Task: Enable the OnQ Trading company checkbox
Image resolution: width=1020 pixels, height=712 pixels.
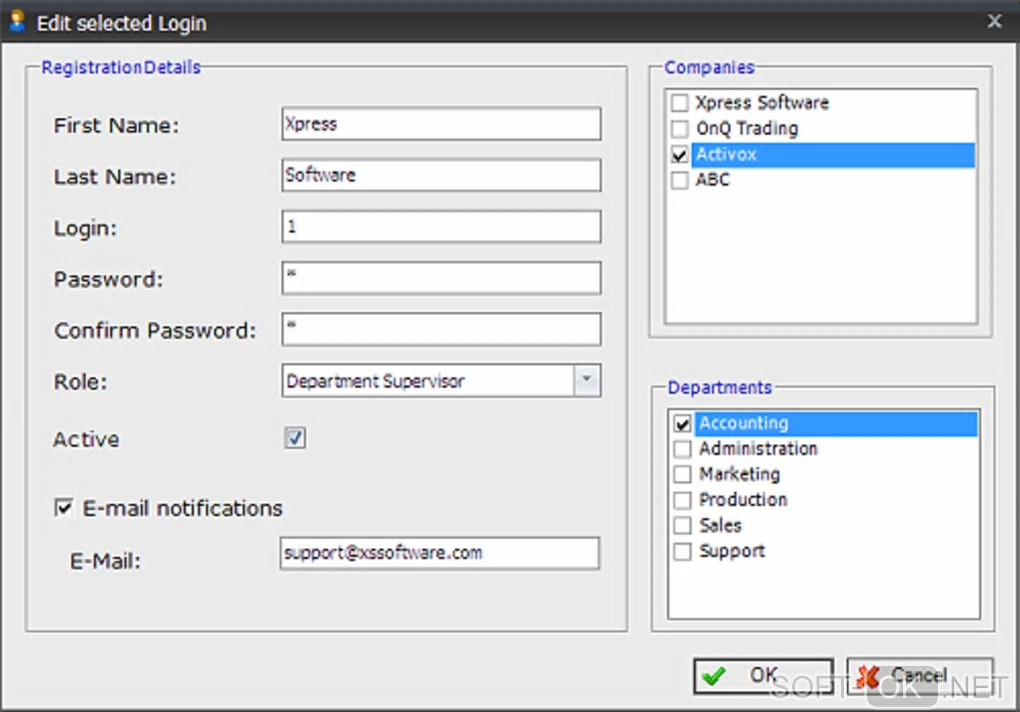Action: [x=680, y=129]
